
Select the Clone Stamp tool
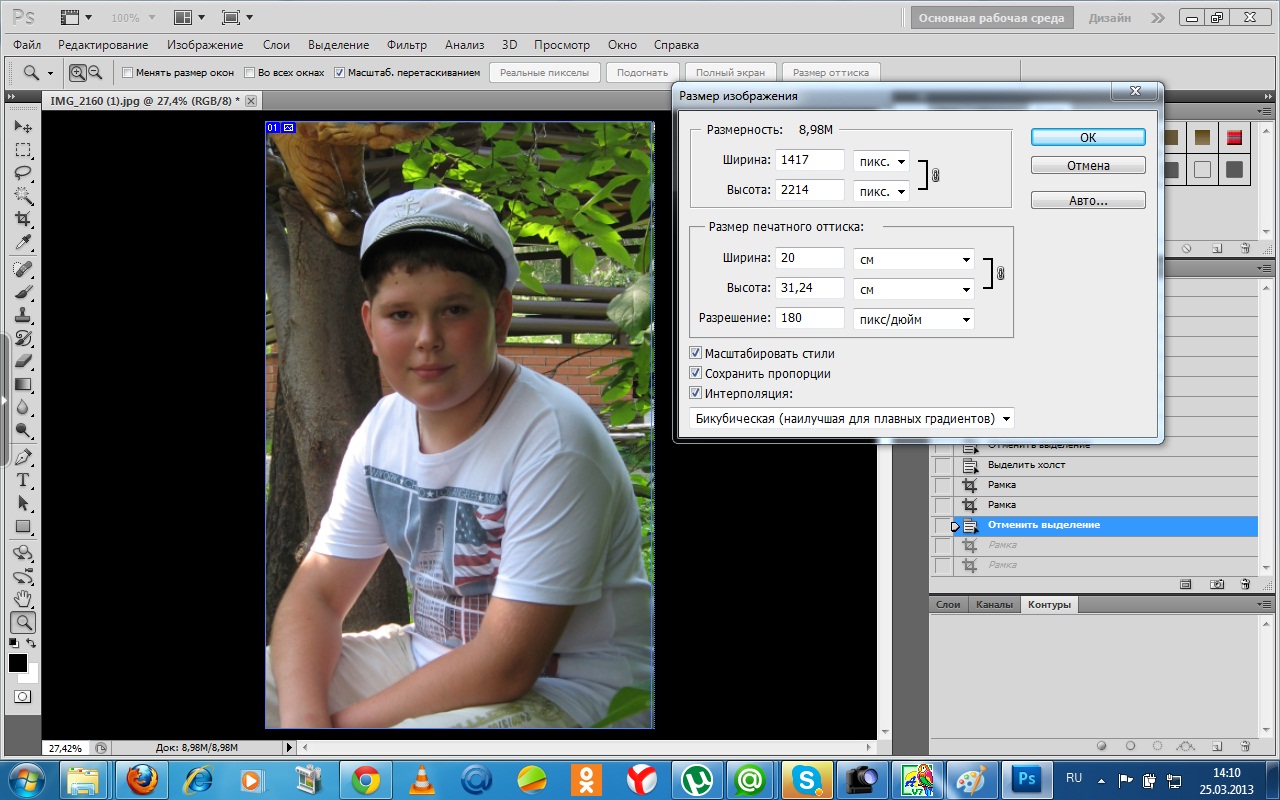coord(23,315)
